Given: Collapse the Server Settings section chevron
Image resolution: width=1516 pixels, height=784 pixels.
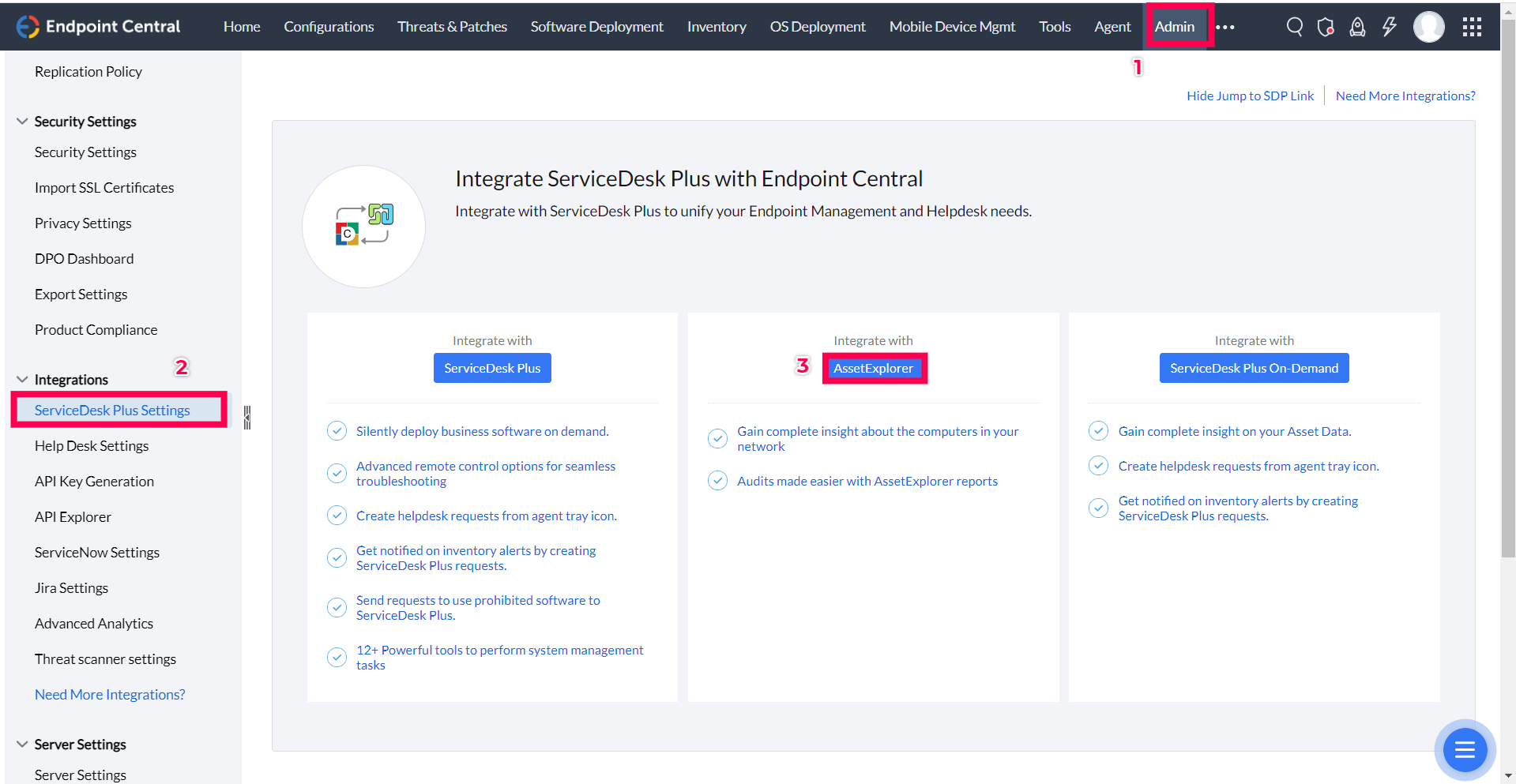Looking at the screenshot, I should click(x=21, y=743).
